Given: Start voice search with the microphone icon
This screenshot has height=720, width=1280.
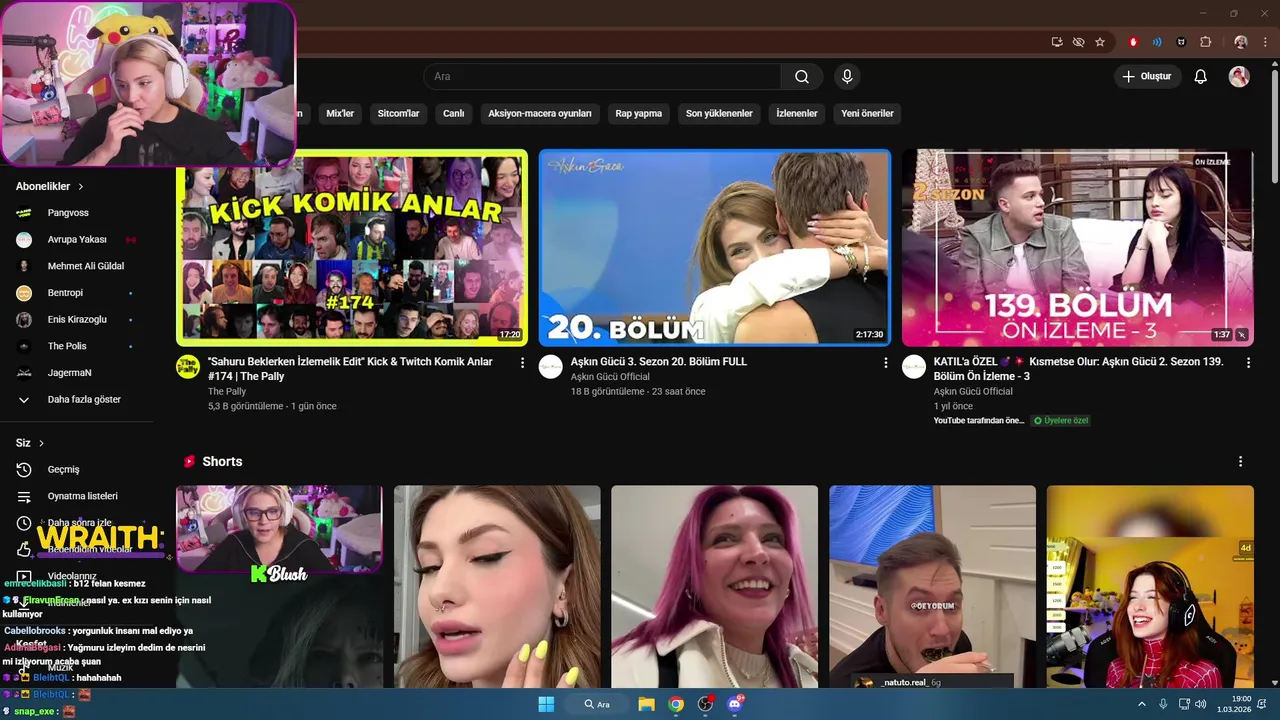Looking at the screenshot, I should pyautogui.click(x=847, y=77).
